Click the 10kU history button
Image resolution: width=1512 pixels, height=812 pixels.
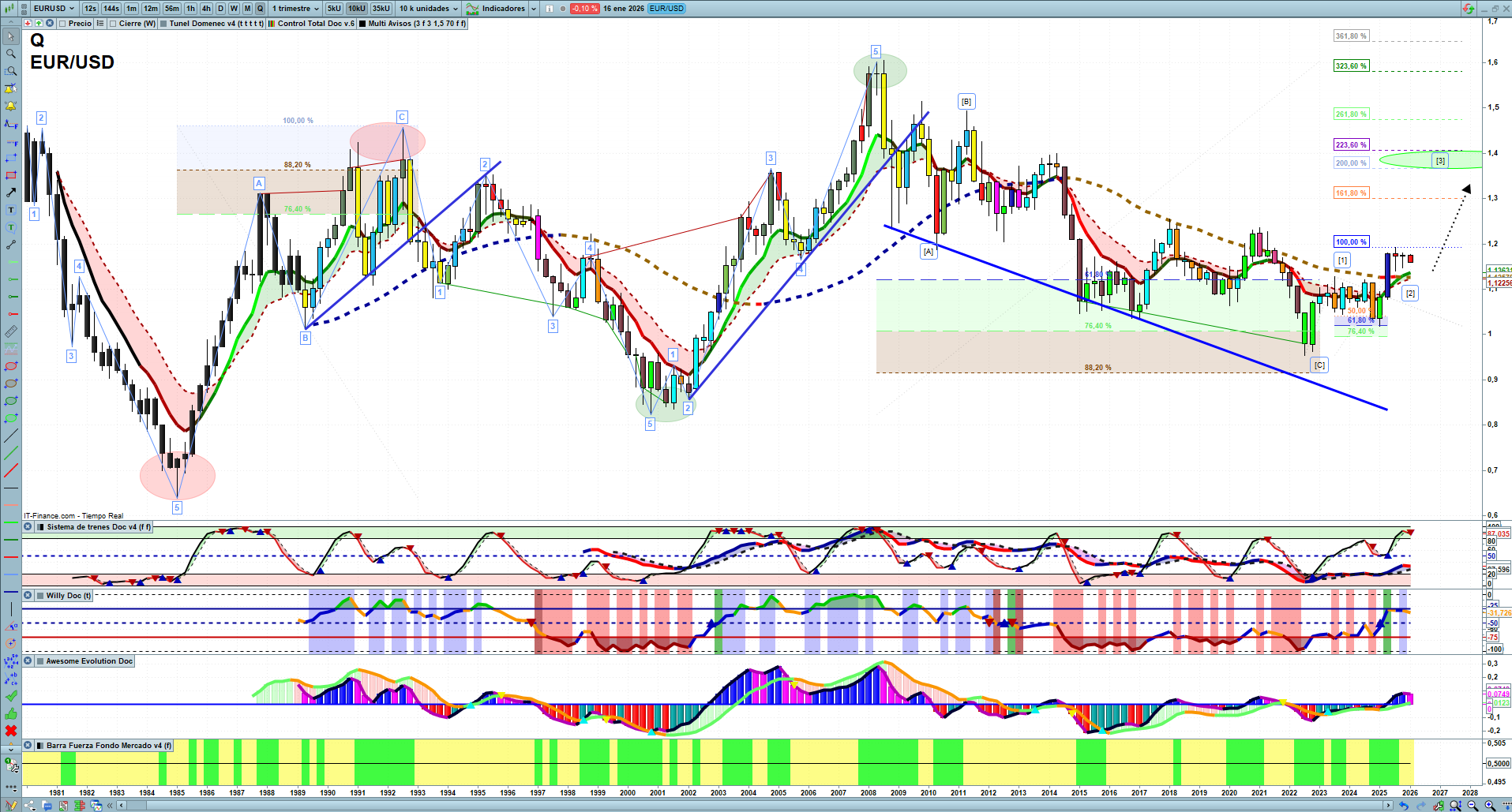click(x=357, y=9)
